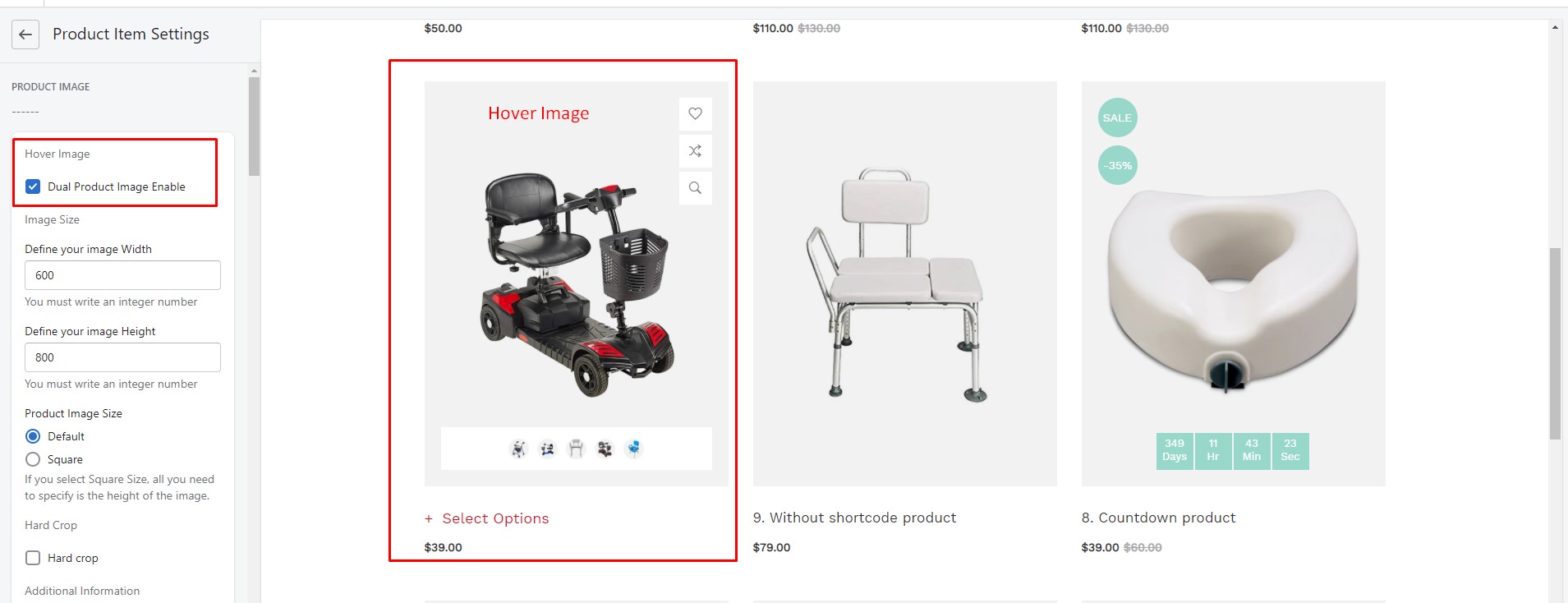This screenshot has height=603, width=1568.
Task: Click the -35% discount badge
Action: 1117,165
